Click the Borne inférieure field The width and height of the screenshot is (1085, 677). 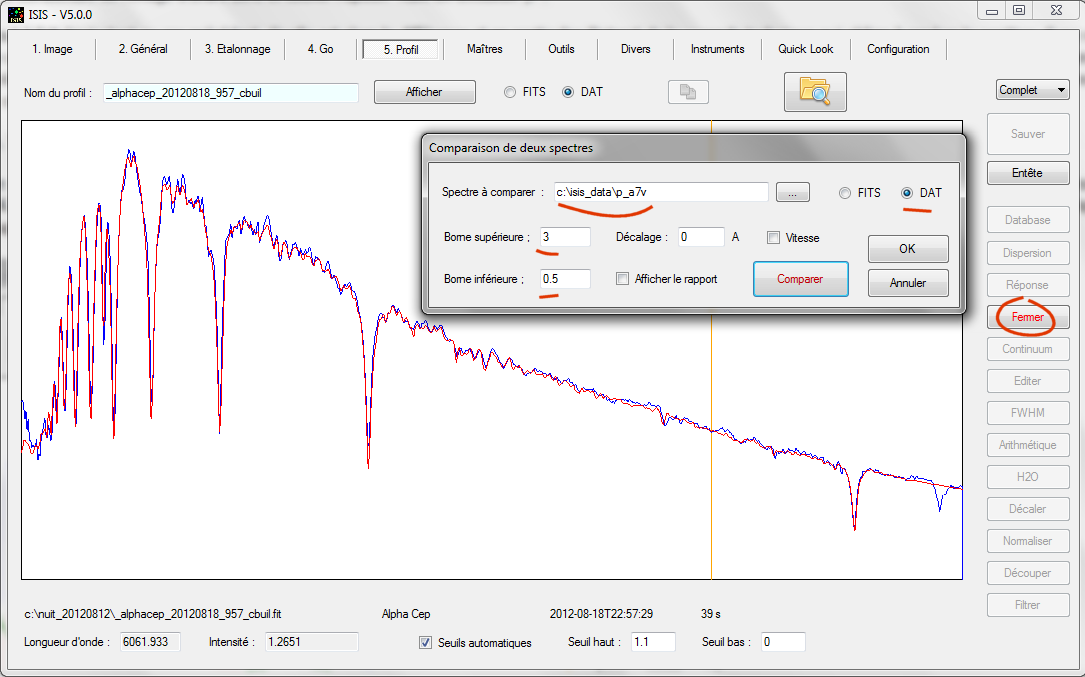[x=565, y=279]
